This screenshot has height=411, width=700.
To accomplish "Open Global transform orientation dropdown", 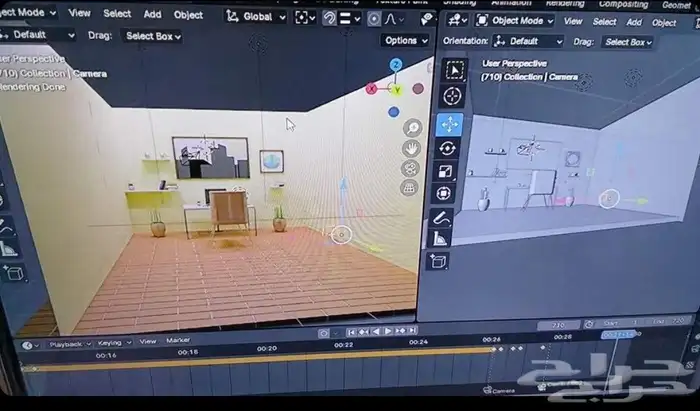I will (x=256, y=17).
